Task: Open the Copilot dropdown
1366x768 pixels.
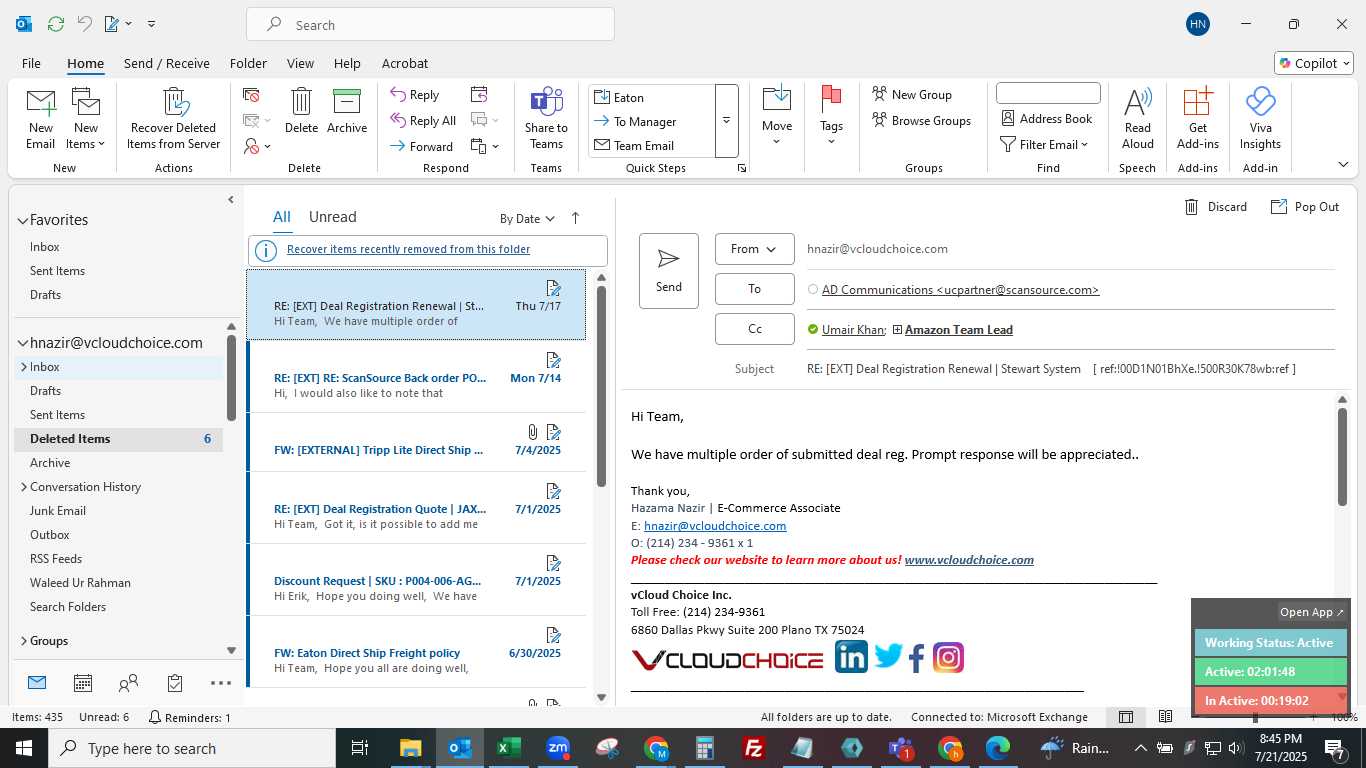Action: [1314, 63]
